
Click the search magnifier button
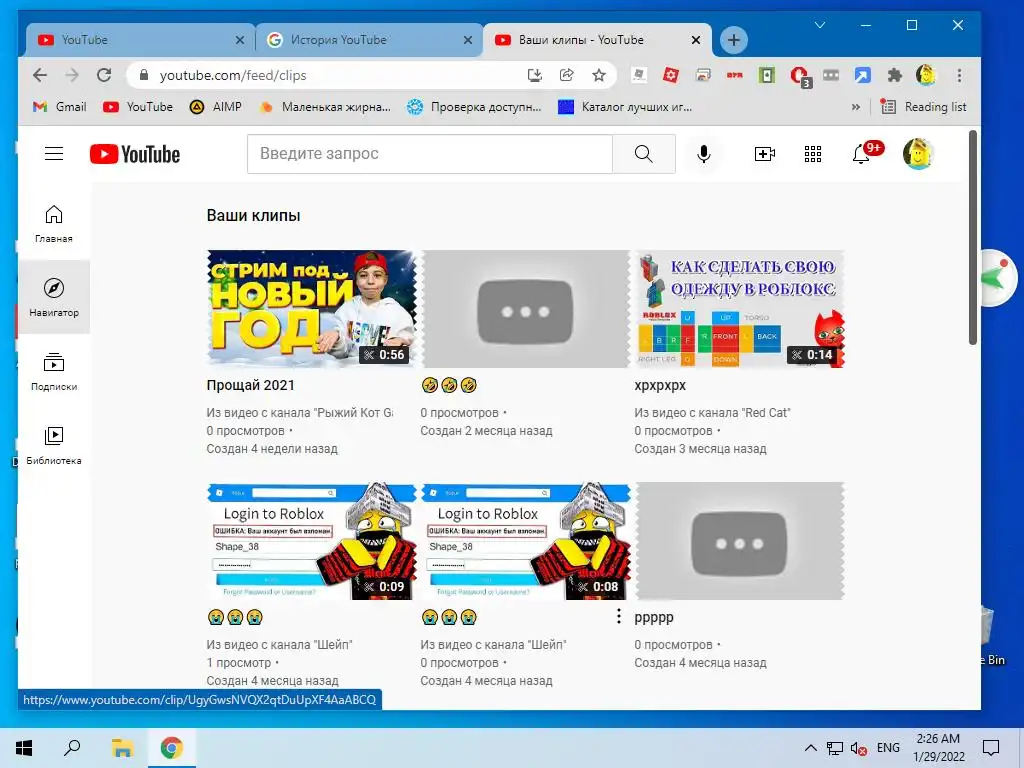click(x=643, y=154)
